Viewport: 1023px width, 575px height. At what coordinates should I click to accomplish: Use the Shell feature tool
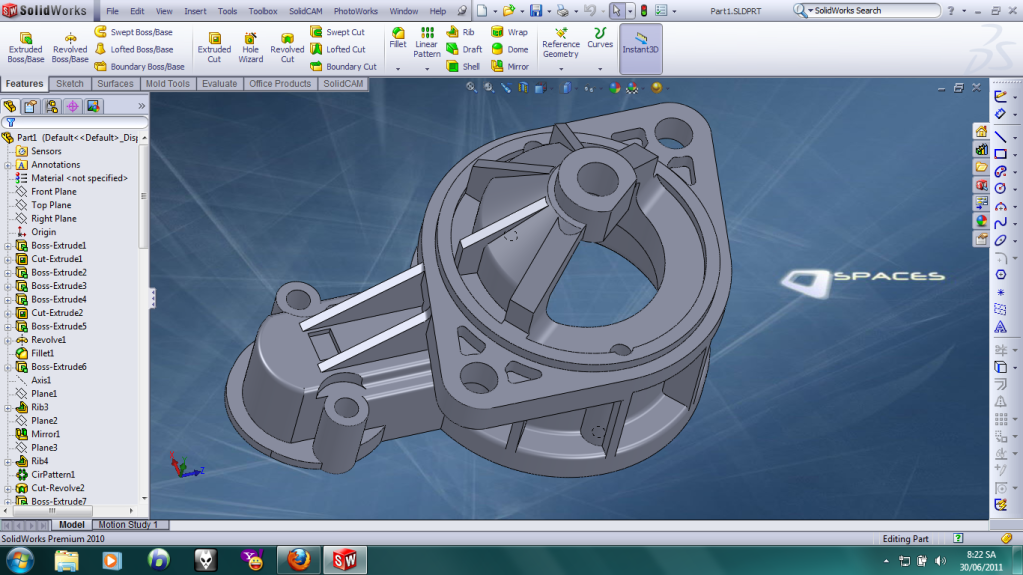tap(463, 67)
